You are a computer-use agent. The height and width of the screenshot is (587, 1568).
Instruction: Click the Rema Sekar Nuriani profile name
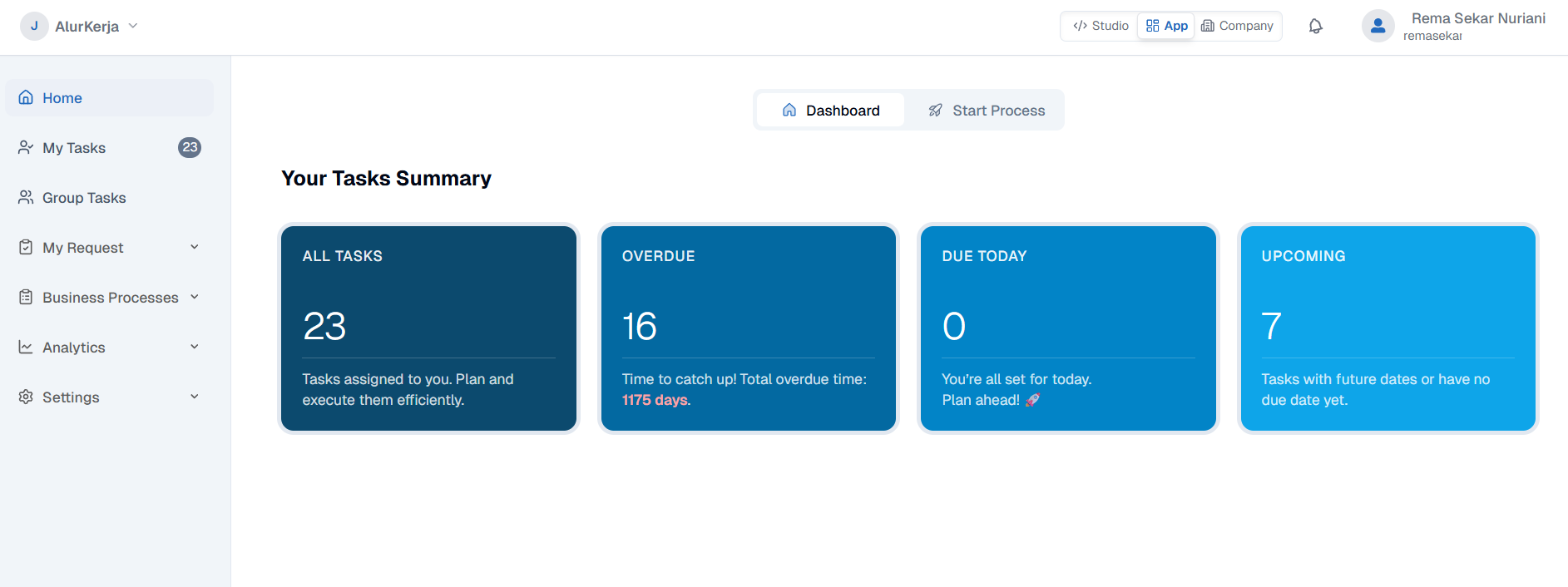coord(1477,19)
